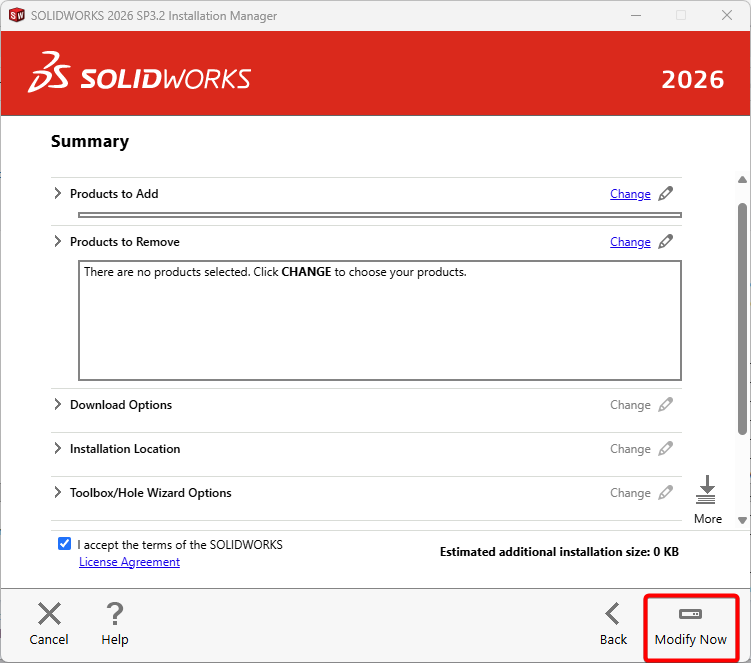Expand the Download Options section
Screen dimensions: 751x663
click(57, 404)
